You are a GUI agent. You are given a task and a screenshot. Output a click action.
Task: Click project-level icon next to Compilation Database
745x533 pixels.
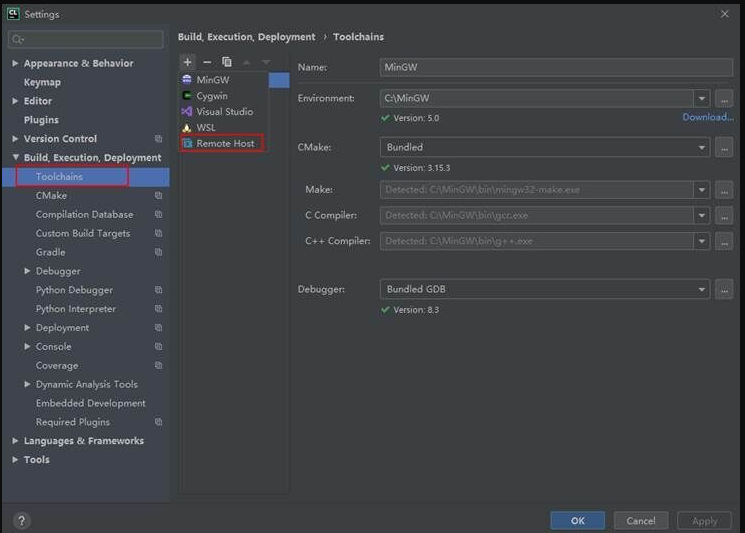coord(158,214)
